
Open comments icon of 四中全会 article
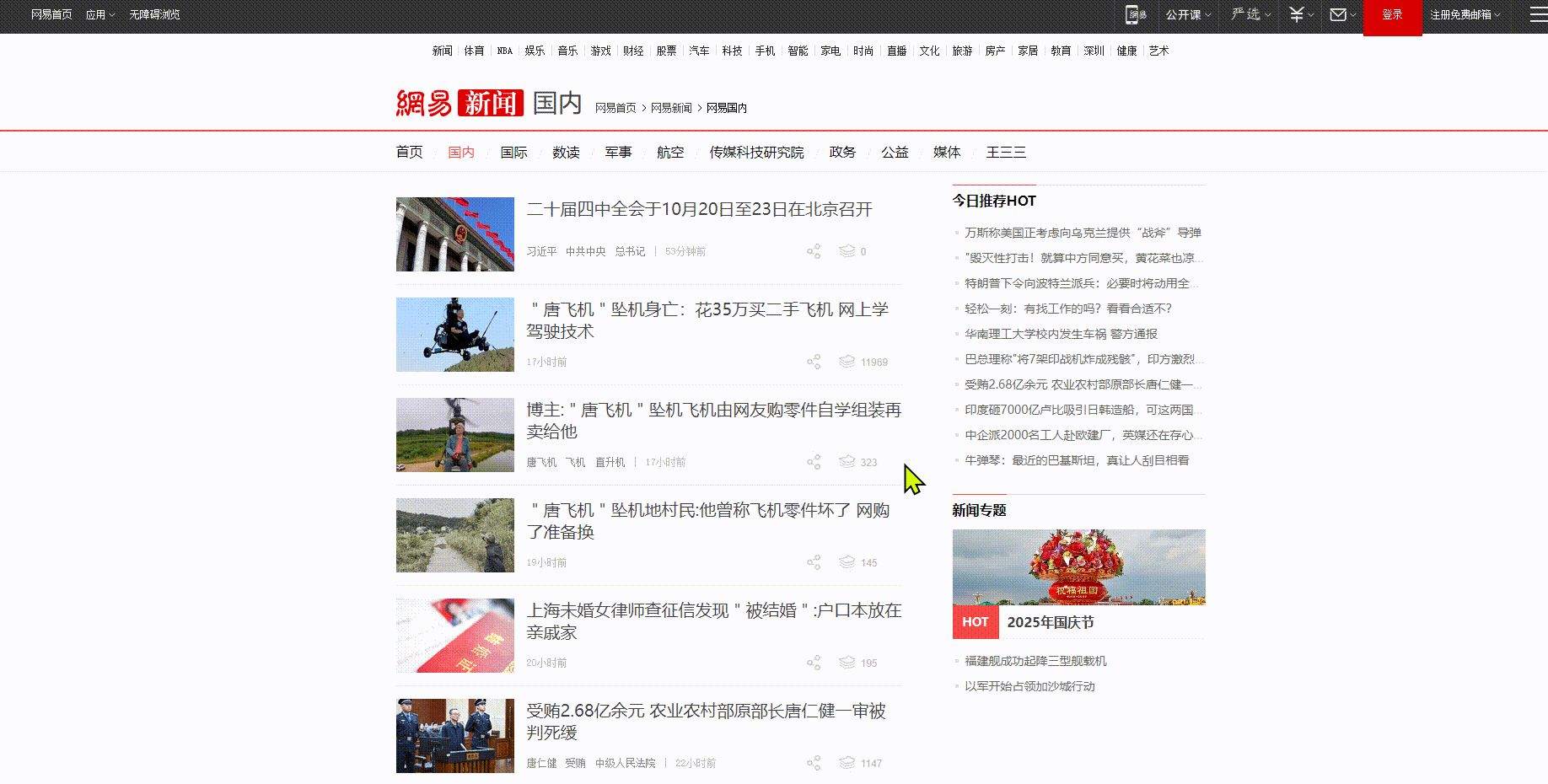[x=847, y=251]
